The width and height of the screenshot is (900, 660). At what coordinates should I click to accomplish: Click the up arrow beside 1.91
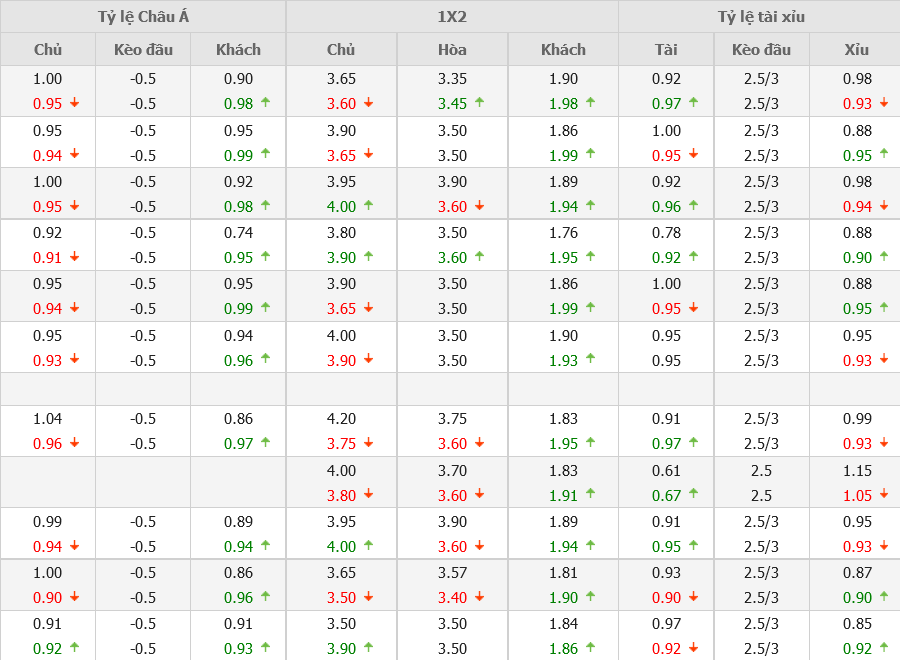tap(591, 493)
